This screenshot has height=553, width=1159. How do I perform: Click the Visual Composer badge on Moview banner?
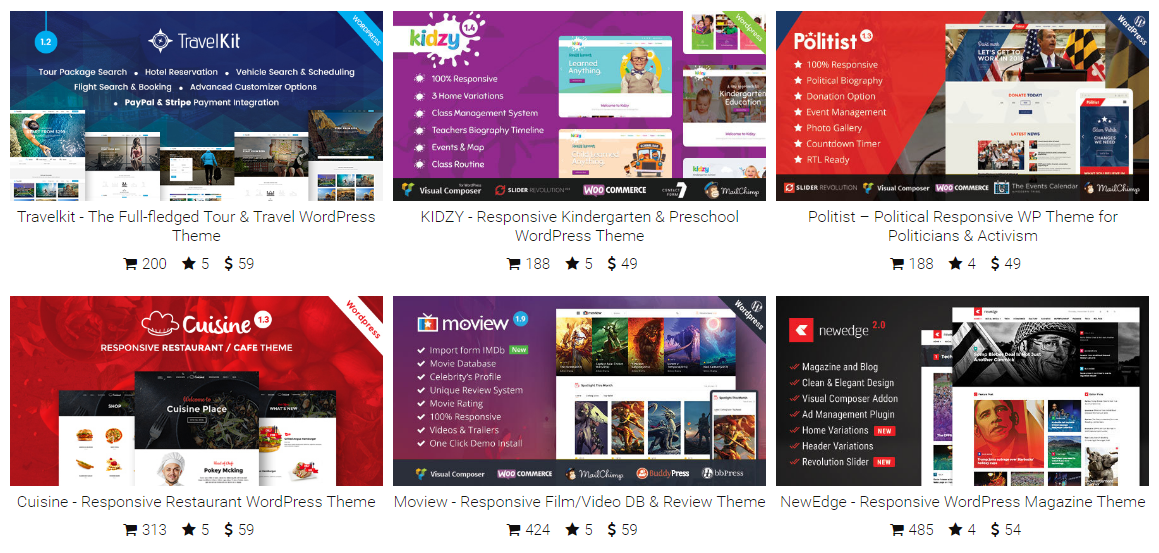click(451, 473)
